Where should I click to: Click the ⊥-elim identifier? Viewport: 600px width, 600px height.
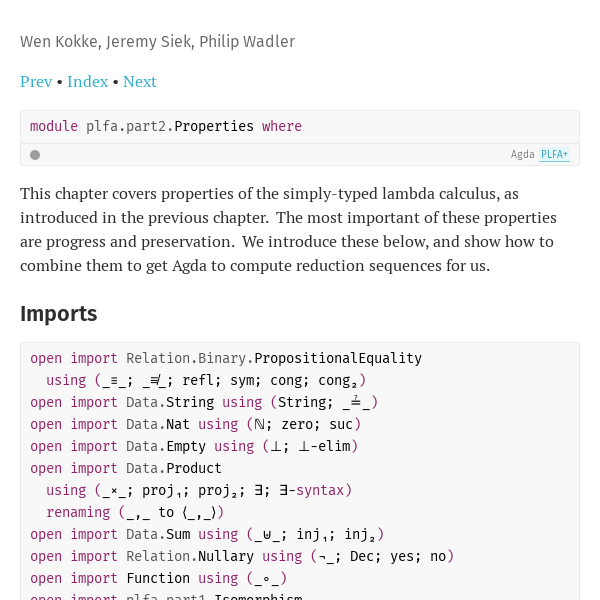tap(324, 447)
